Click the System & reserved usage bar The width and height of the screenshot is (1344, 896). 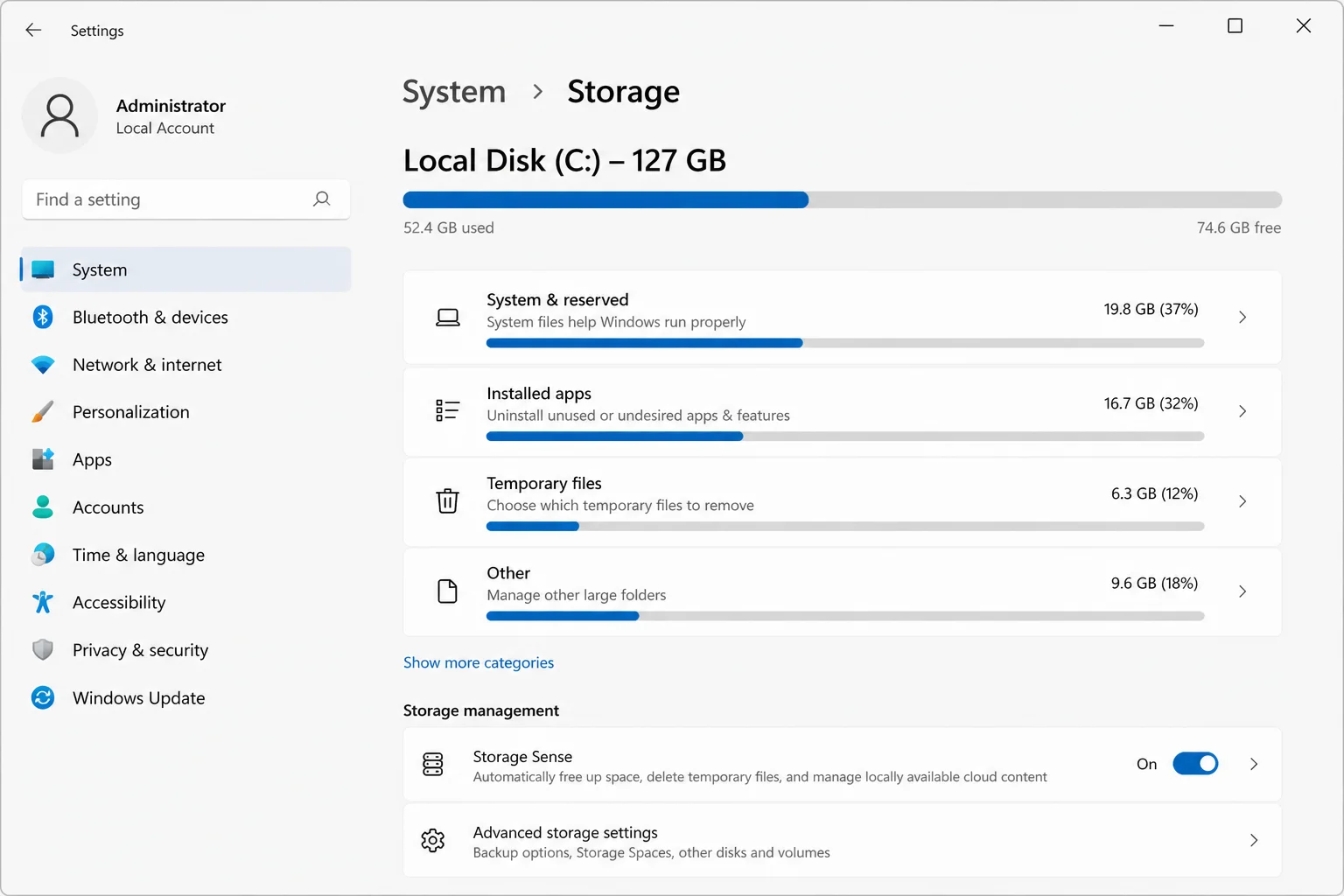[845, 343]
